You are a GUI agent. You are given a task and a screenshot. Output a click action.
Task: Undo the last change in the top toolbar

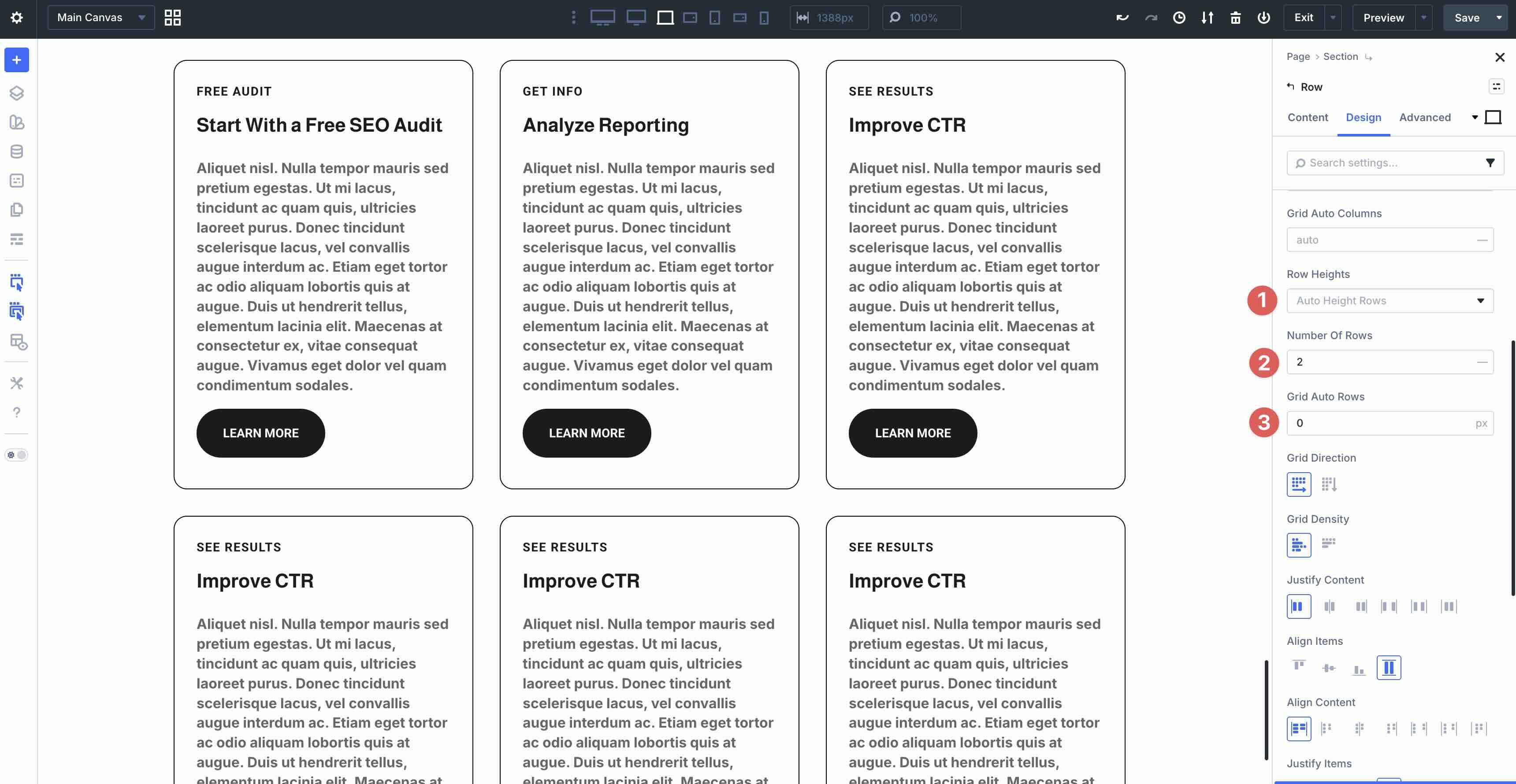[1122, 18]
